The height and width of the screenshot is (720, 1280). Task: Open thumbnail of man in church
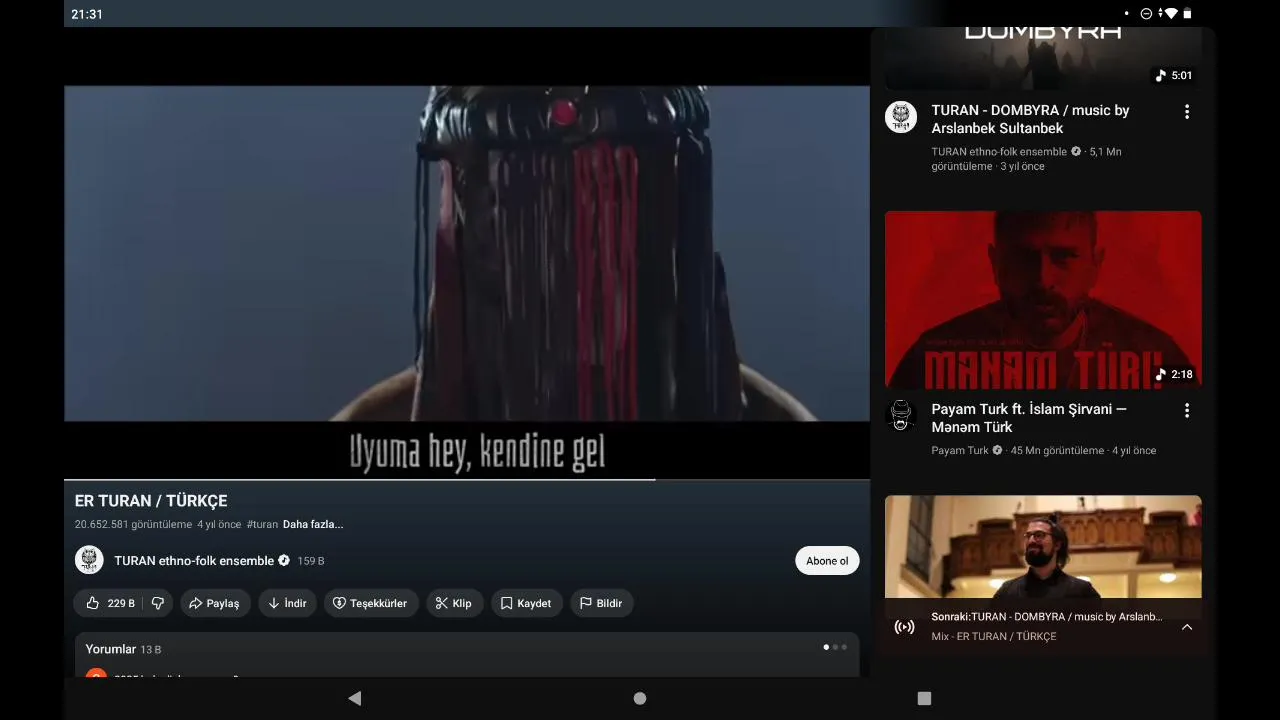(x=1043, y=547)
